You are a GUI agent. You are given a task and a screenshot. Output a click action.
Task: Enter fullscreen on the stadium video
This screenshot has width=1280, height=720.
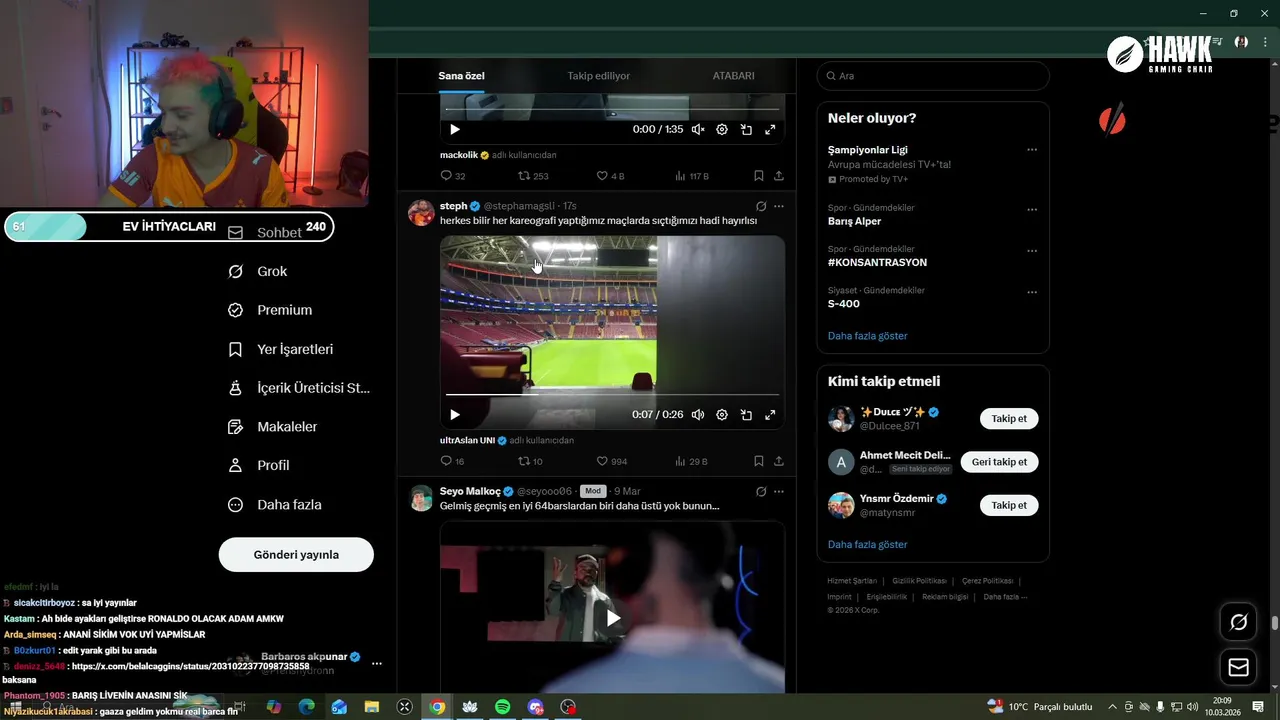pyautogui.click(x=770, y=414)
